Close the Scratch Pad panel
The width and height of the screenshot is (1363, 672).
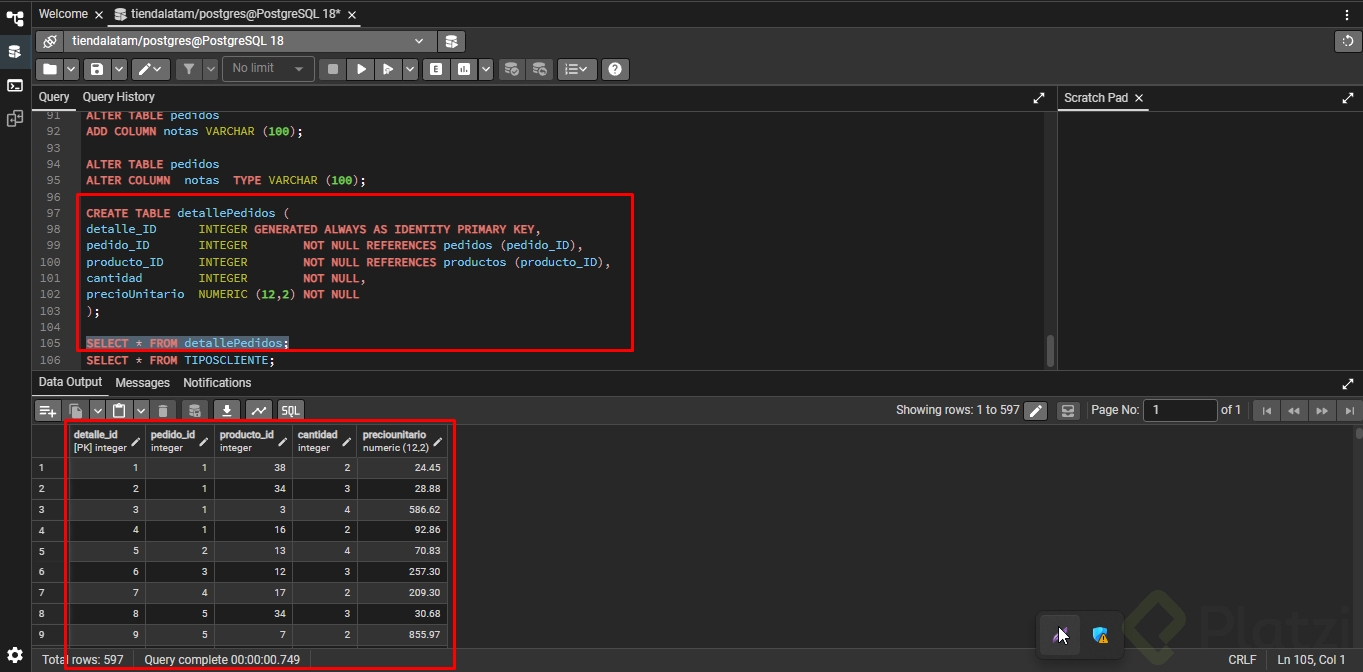coord(1138,98)
